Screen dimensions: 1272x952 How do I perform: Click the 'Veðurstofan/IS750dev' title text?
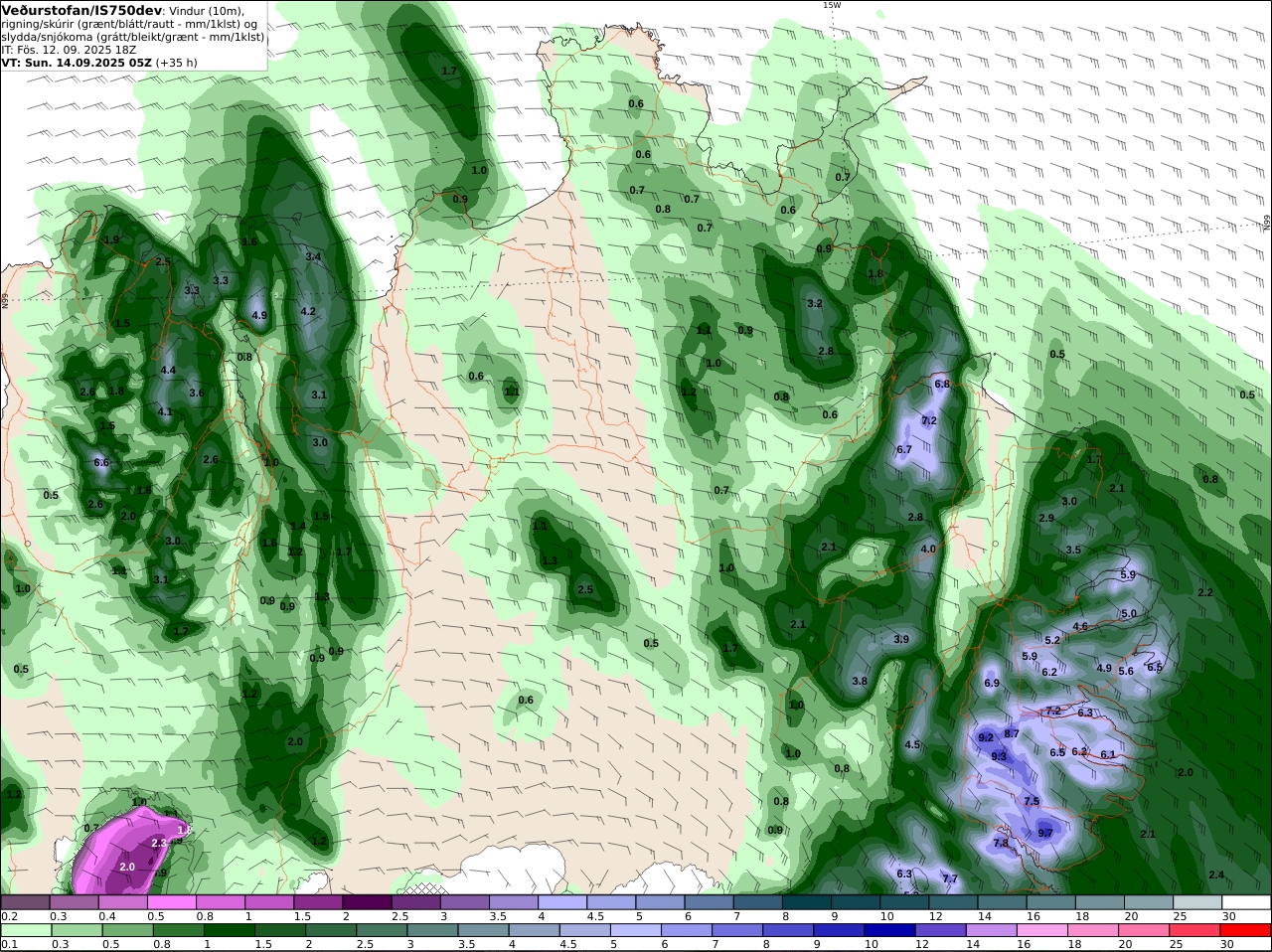81,9
